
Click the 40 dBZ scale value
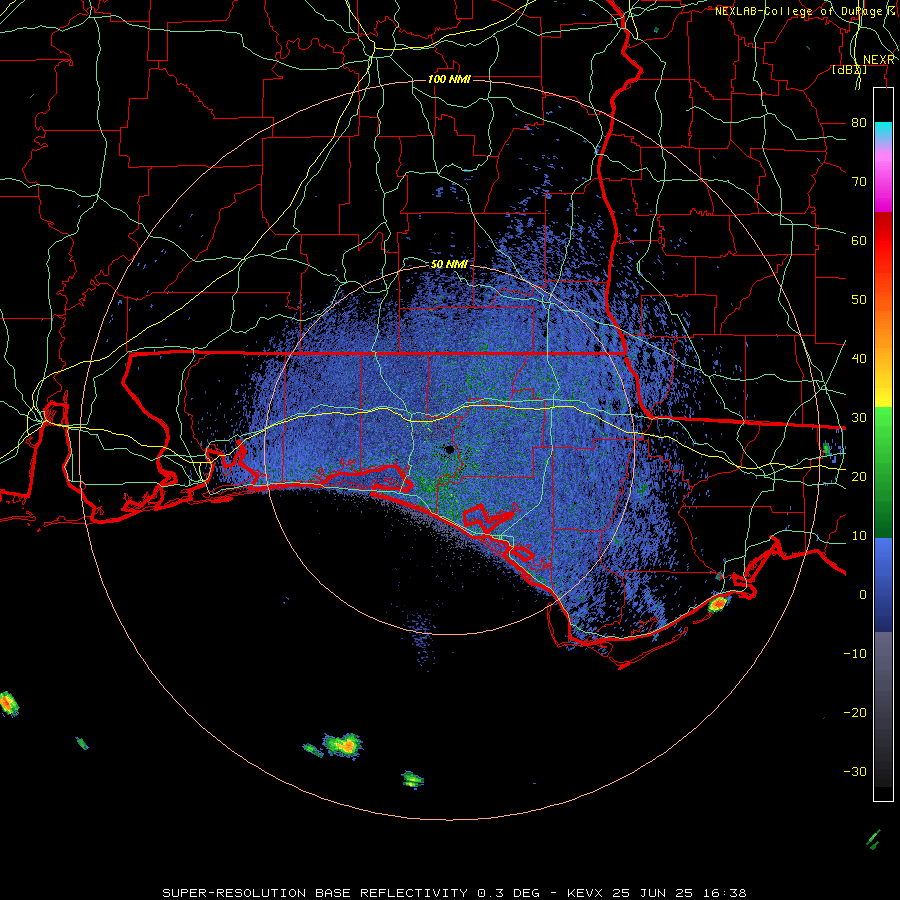coord(859,358)
